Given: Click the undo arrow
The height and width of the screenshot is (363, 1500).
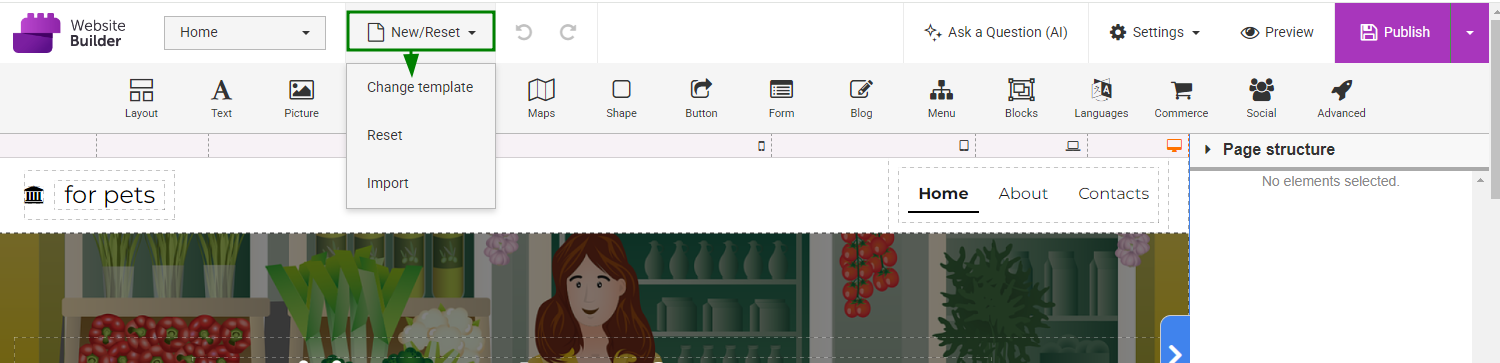Looking at the screenshot, I should pyautogui.click(x=524, y=32).
